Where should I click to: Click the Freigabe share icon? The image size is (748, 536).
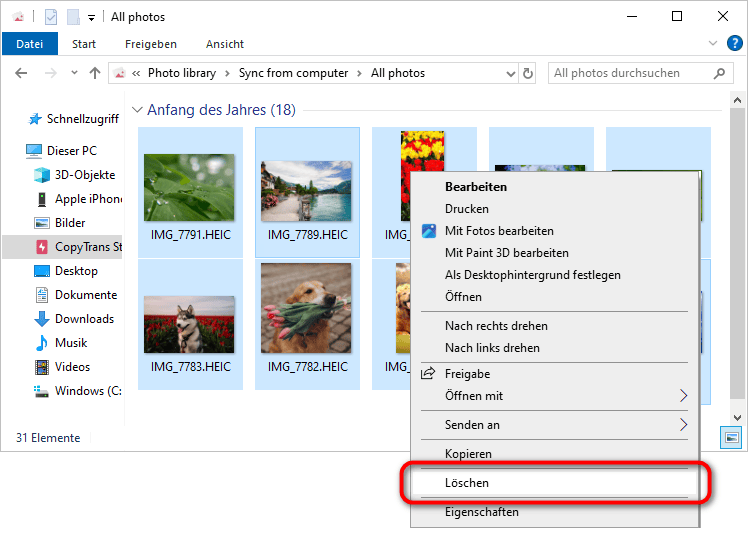point(429,374)
